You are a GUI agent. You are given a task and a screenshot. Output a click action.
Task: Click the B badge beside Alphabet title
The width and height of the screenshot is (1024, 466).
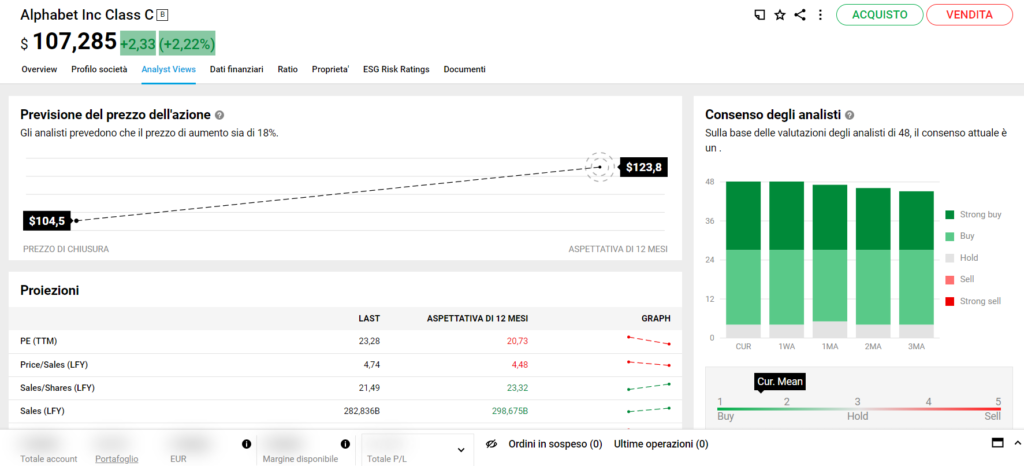[163, 14]
